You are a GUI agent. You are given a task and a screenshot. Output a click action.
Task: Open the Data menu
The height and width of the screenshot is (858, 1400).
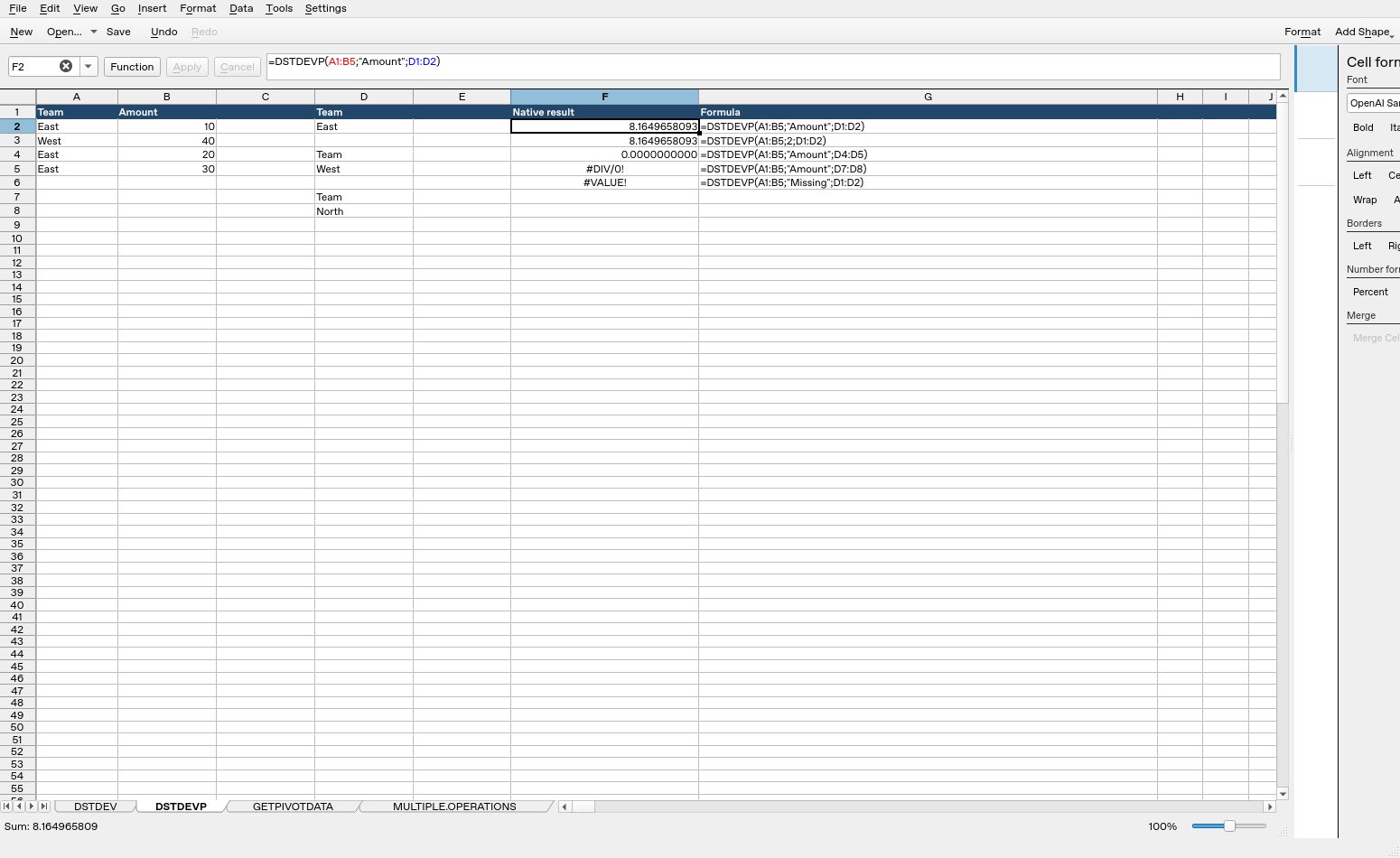pyautogui.click(x=241, y=8)
